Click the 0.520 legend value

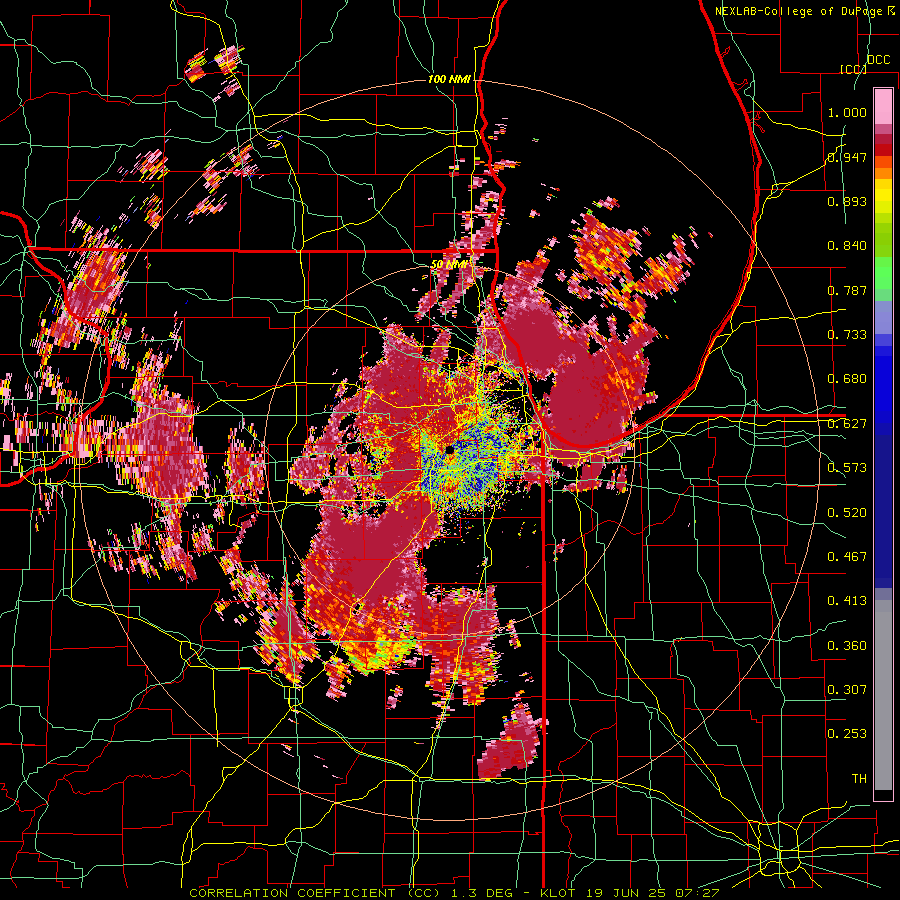tap(847, 513)
